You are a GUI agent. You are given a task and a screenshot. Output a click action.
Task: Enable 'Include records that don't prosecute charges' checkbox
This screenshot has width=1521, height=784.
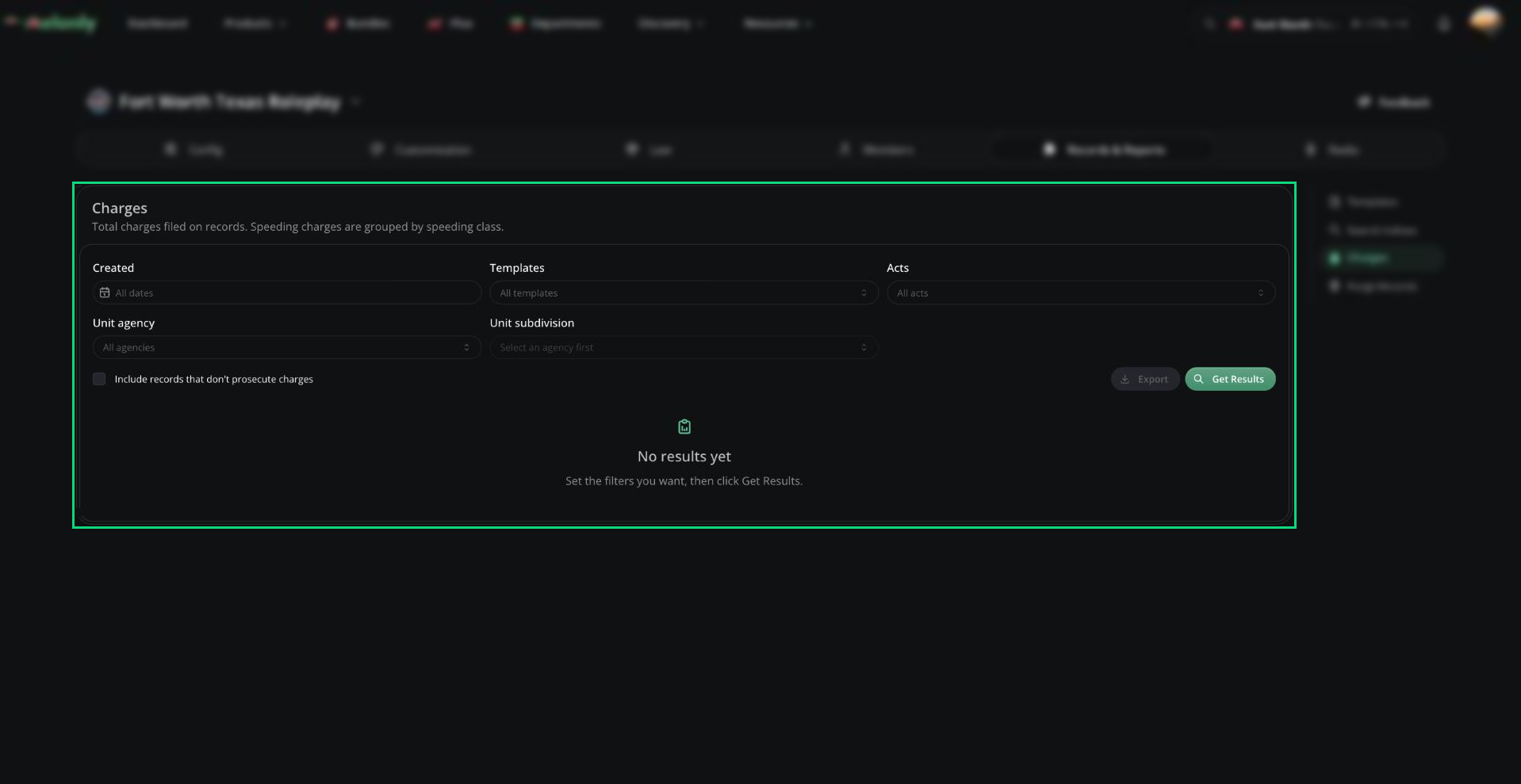coord(99,379)
